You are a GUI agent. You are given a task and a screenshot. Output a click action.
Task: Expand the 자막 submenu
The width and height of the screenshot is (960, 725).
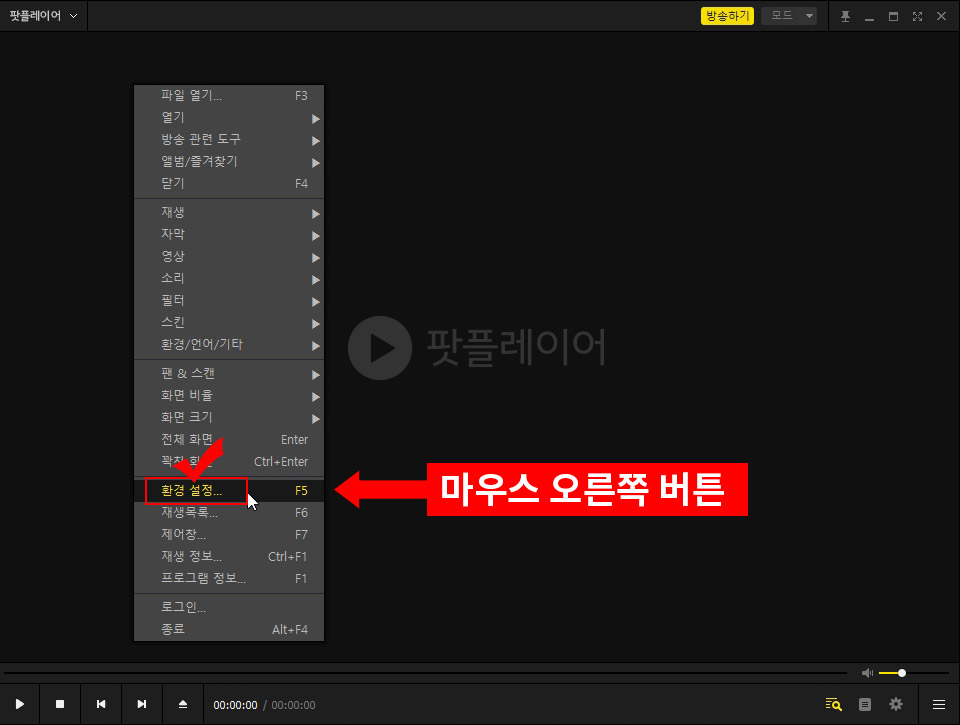click(x=229, y=235)
